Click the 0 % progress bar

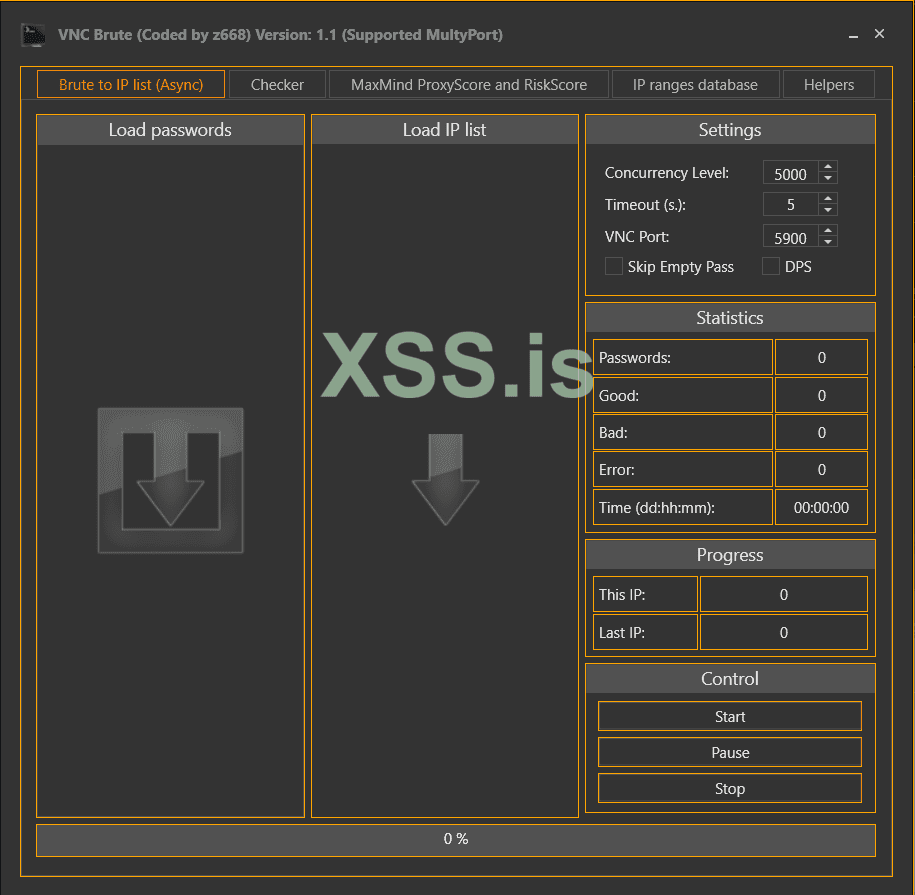456,840
